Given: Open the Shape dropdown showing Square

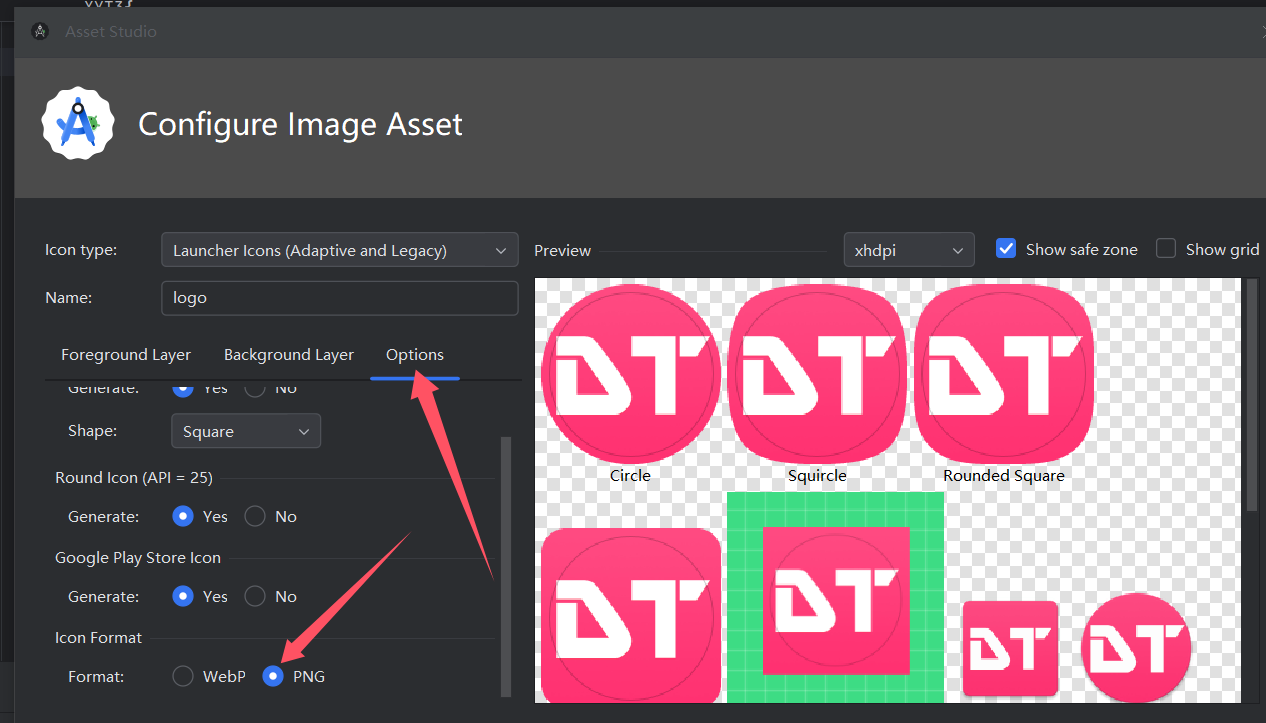Looking at the screenshot, I should point(246,432).
